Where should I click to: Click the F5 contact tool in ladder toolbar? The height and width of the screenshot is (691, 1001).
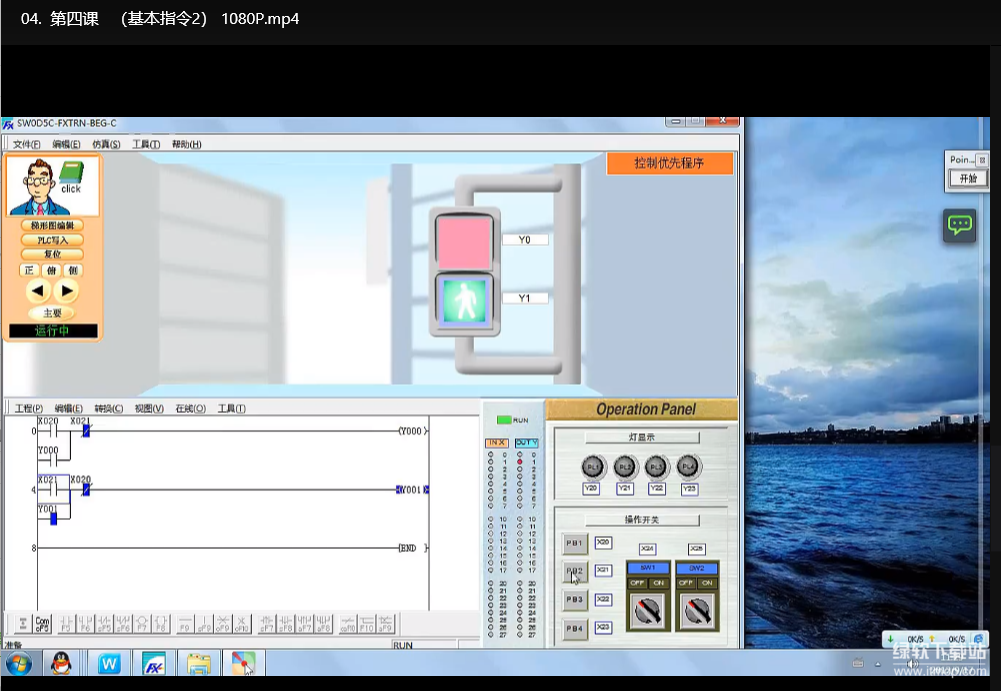(x=66, y=624)
